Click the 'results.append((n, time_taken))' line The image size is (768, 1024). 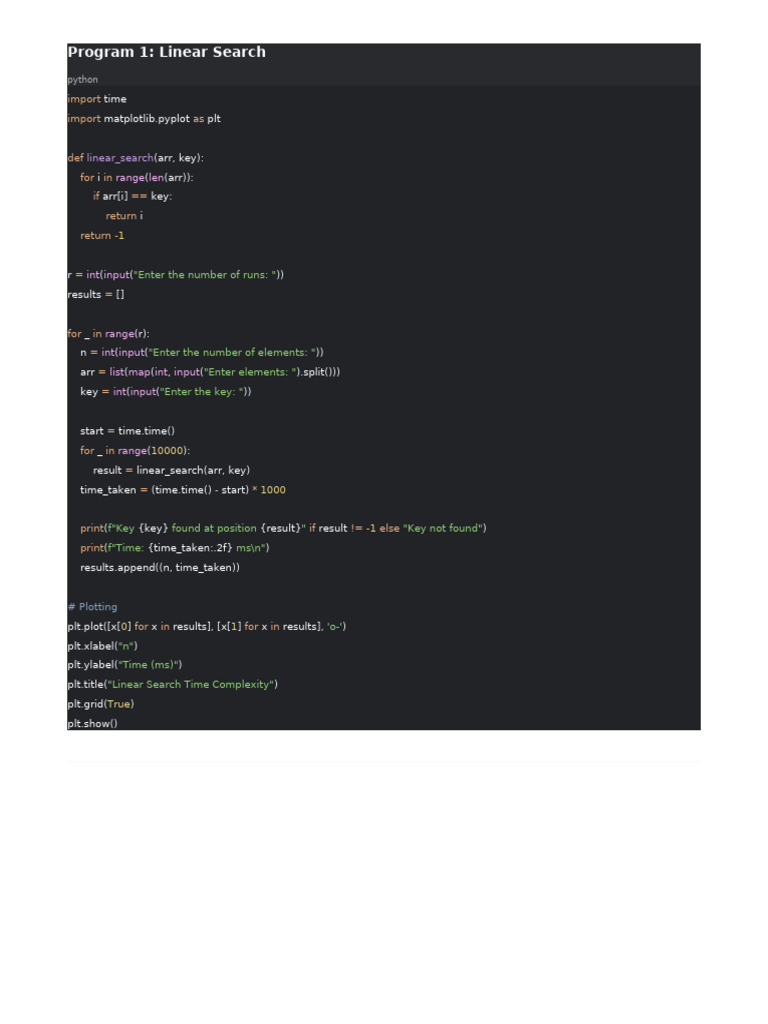coord(160,568)
